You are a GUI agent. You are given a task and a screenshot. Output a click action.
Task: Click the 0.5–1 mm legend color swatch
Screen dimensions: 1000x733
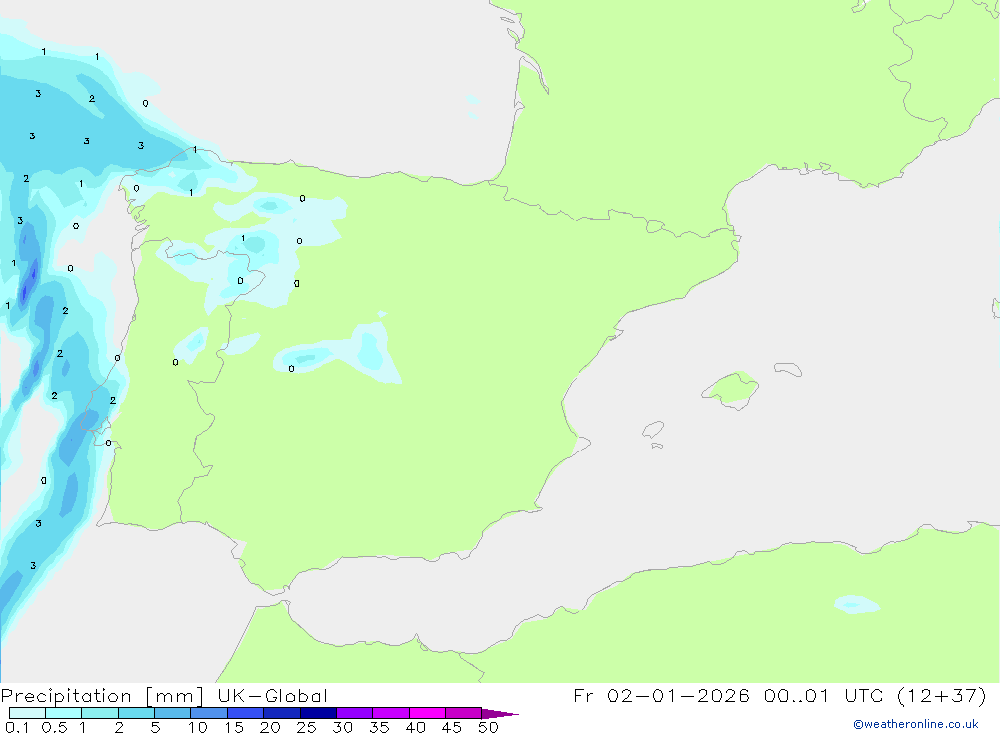[x=63, y=713]
